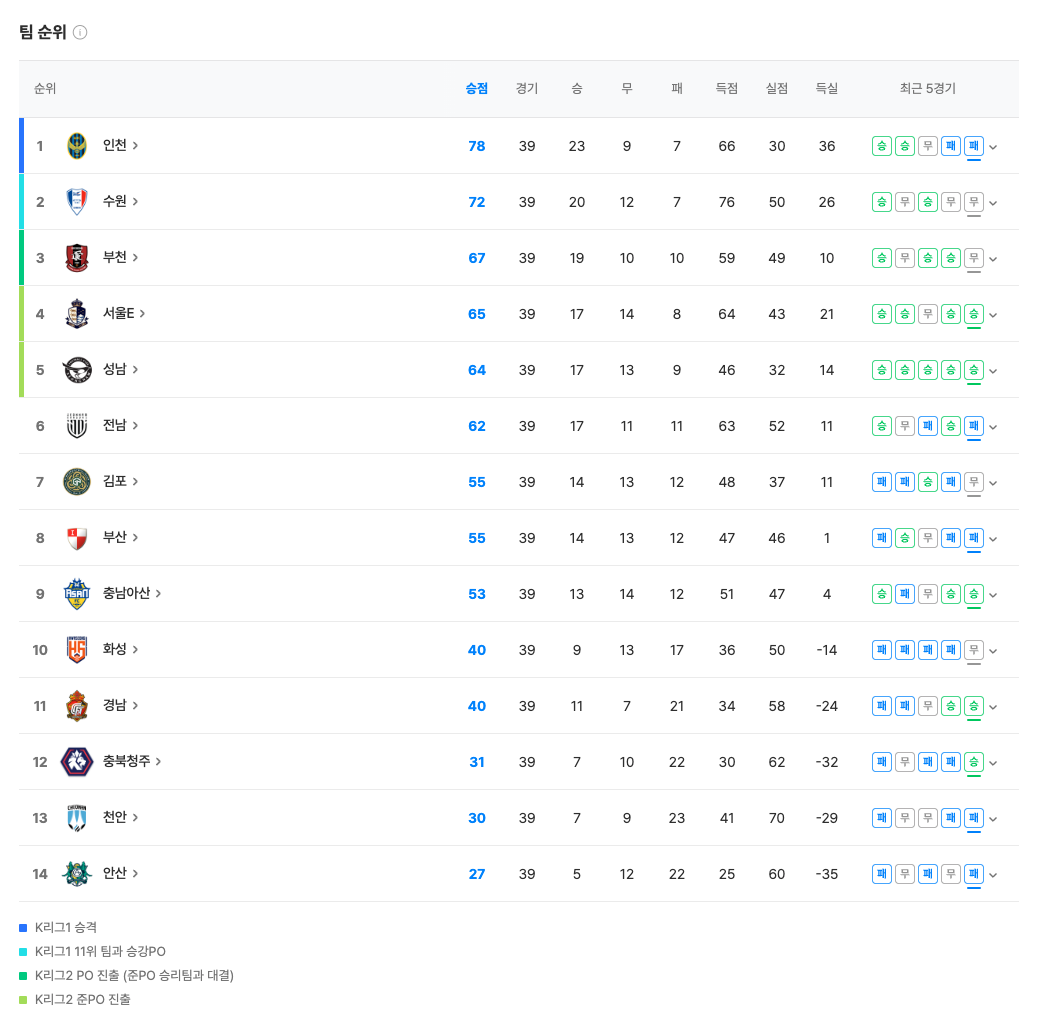Screen dimensions: 1043x1022
Task: Click the 수원 team crest icon
Action: tap(76, 202)
